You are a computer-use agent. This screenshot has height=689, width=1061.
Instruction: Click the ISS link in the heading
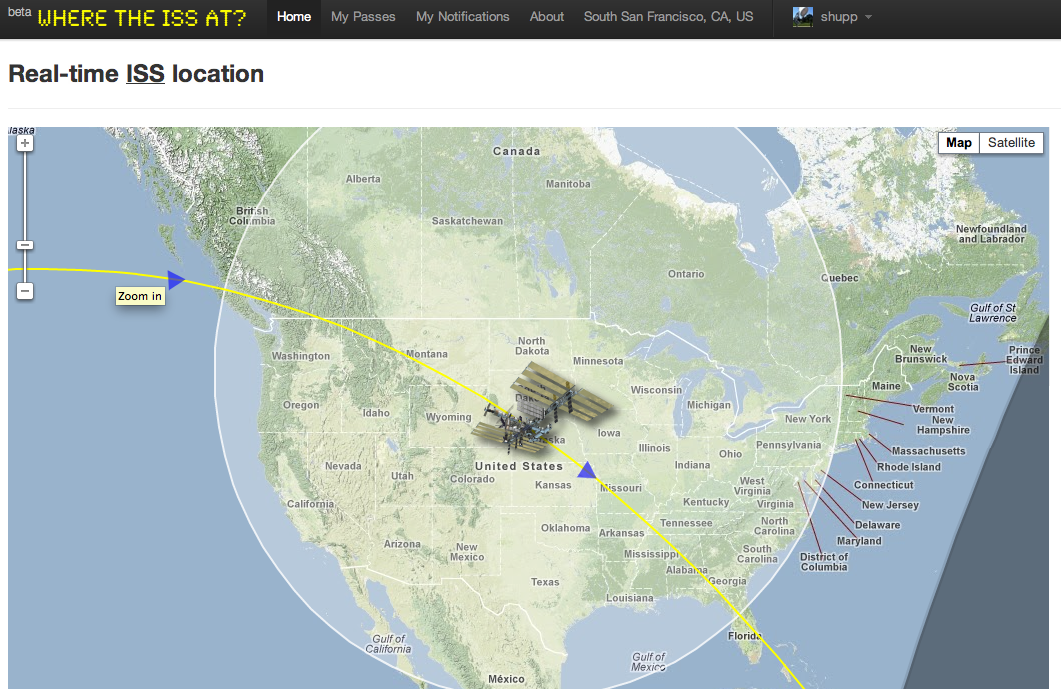145,74
